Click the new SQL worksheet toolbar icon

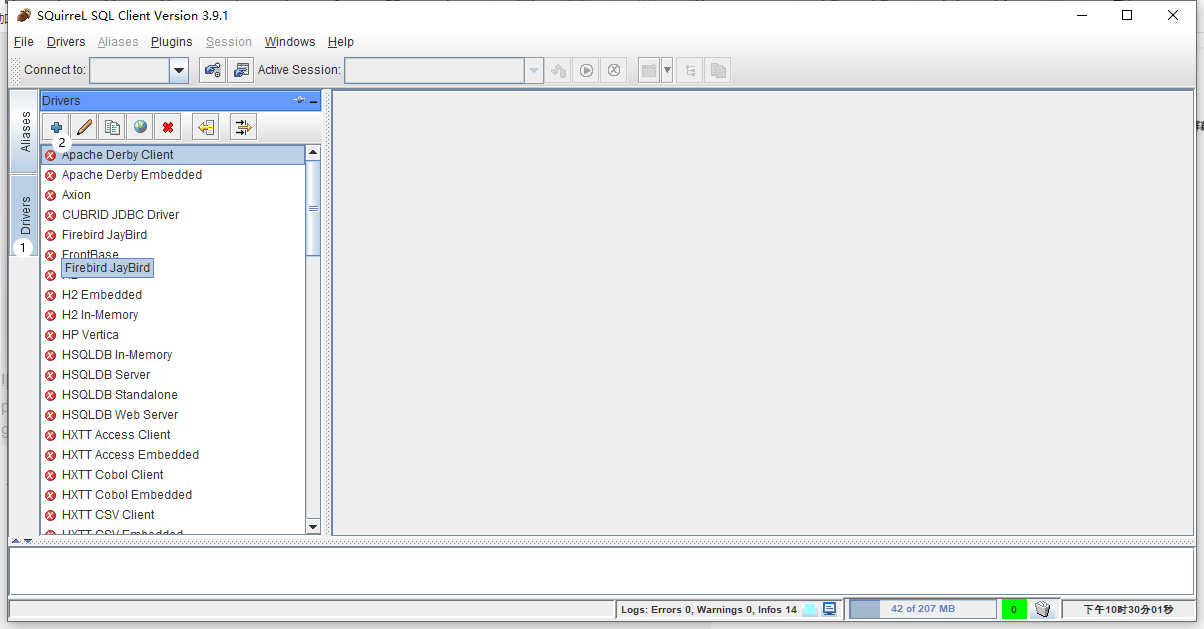(x=649, y=70)
